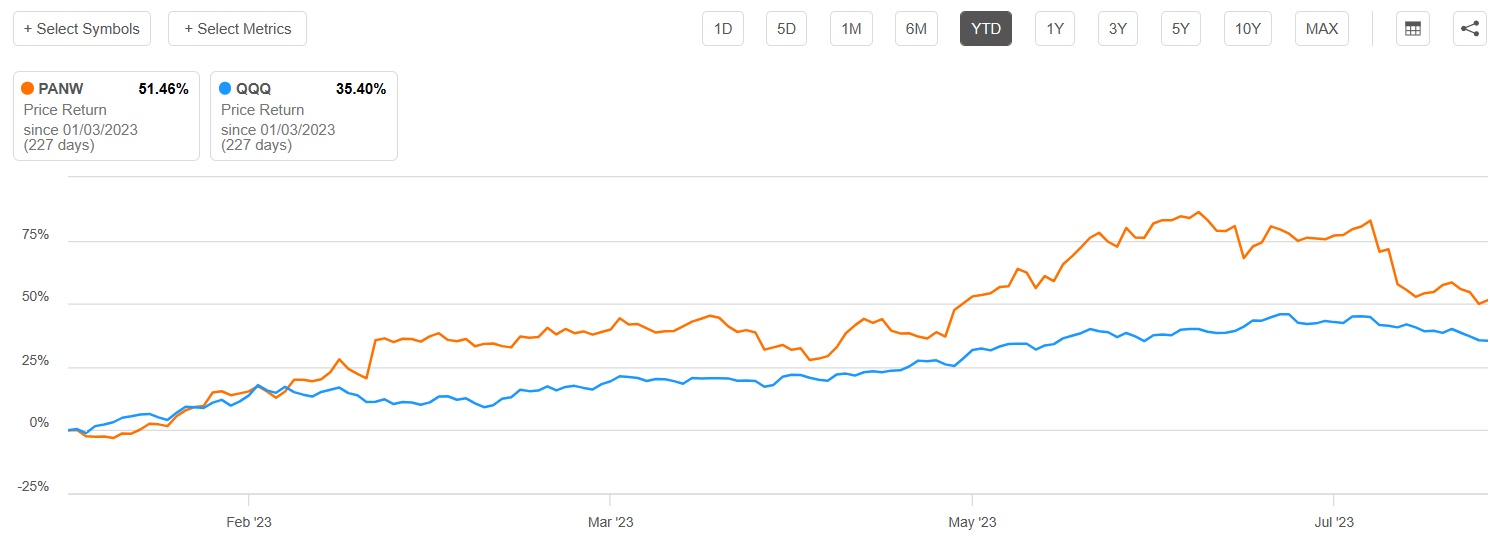View the MAX time range
1511x552 pixels.
[x=1322, y=29]
